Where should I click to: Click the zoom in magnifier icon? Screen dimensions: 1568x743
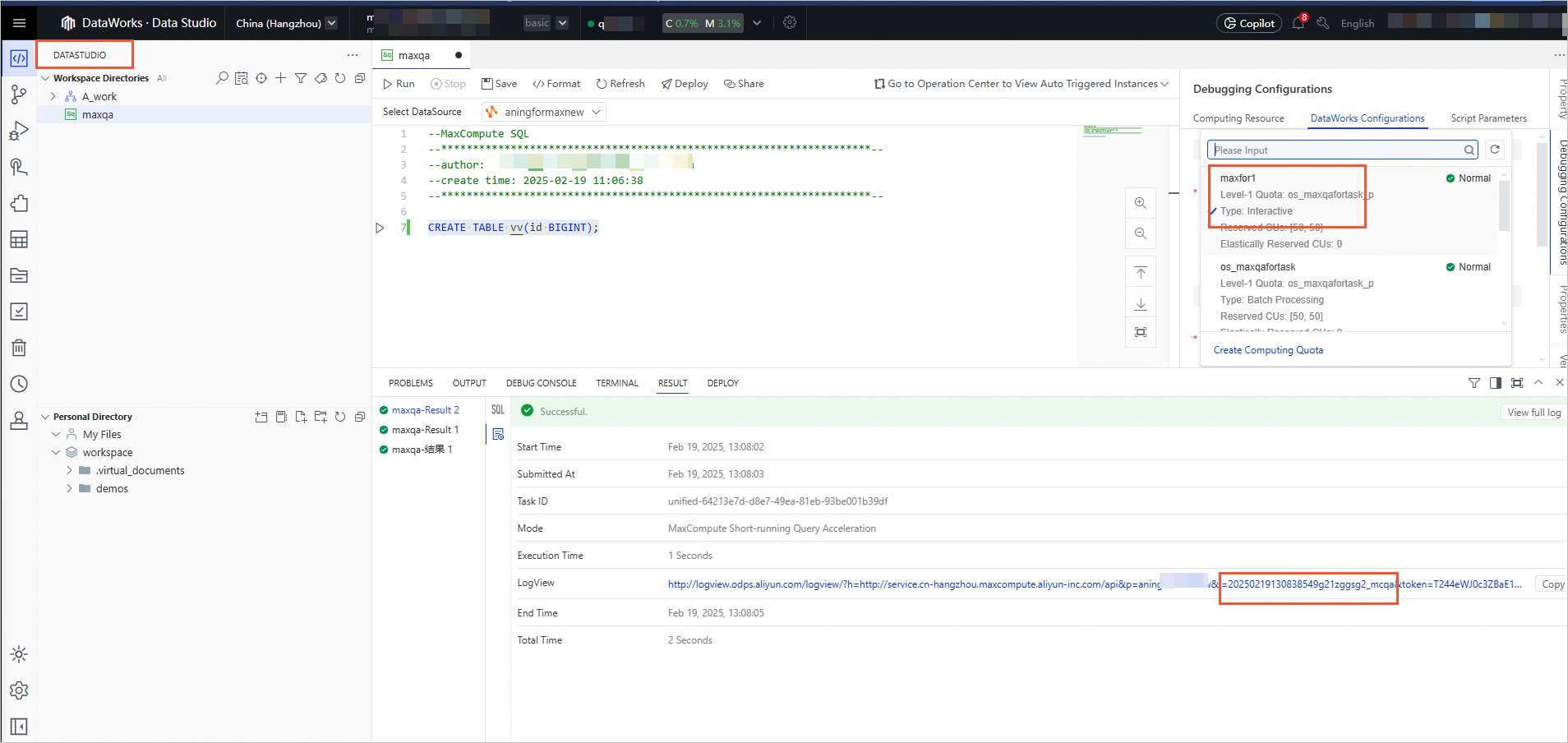pyautogui.click(x=1141, y=203)
